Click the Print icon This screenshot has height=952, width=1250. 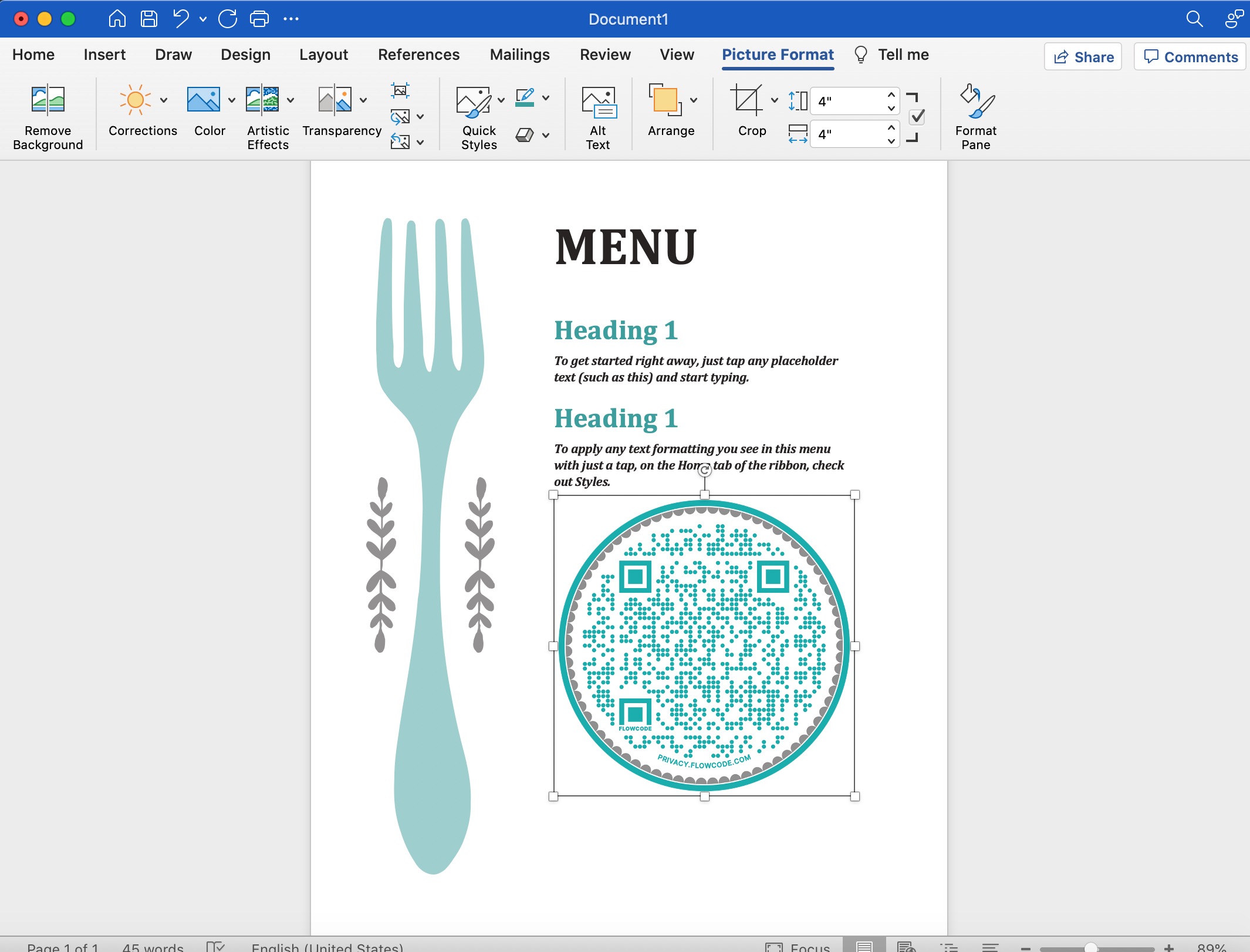[259, 19]
